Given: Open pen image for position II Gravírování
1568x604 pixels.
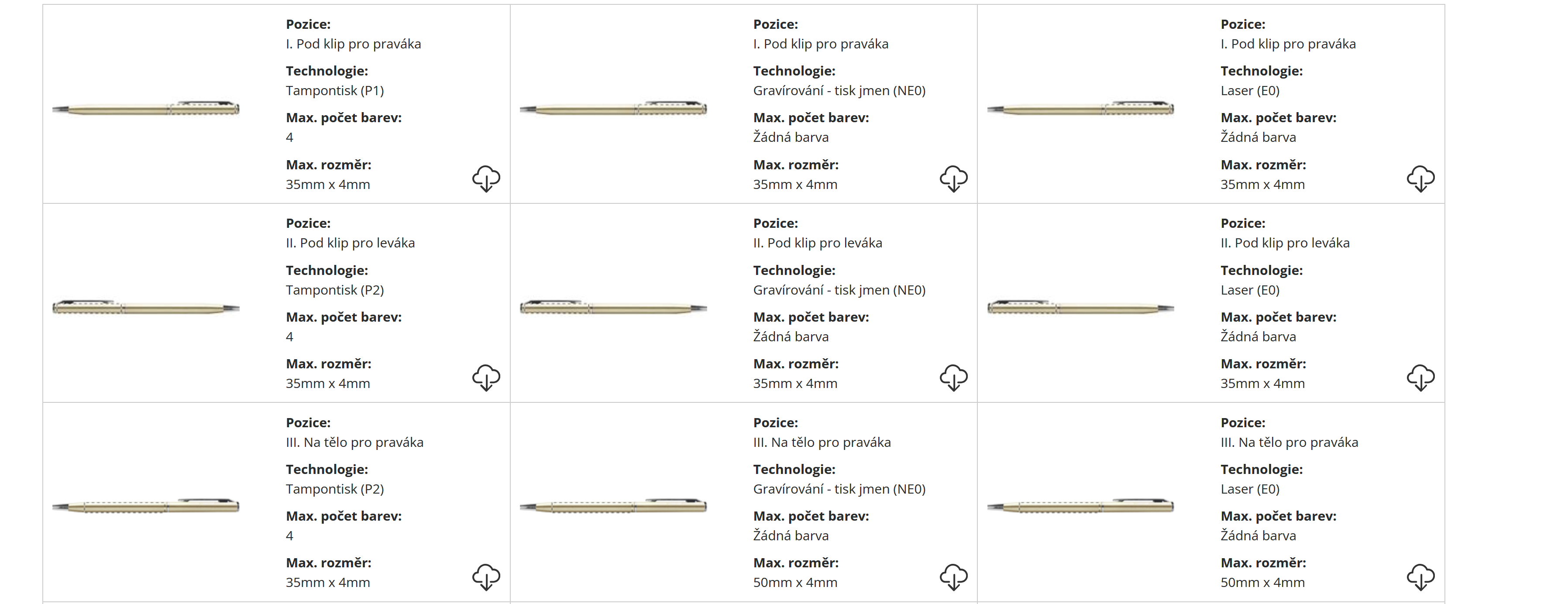Looking at the screenshot, I should [613, 308].
